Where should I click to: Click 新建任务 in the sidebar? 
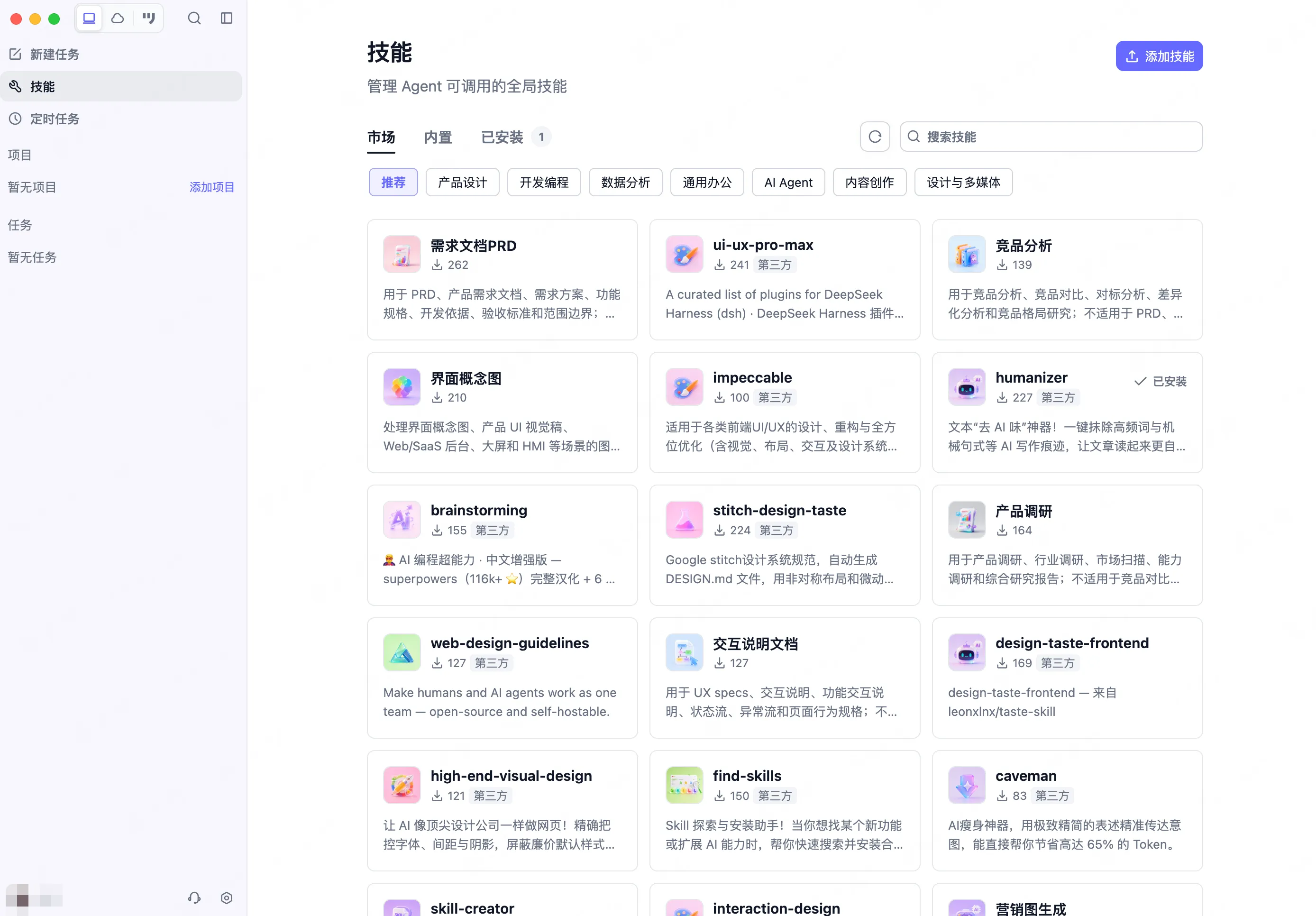click(121, 55)
